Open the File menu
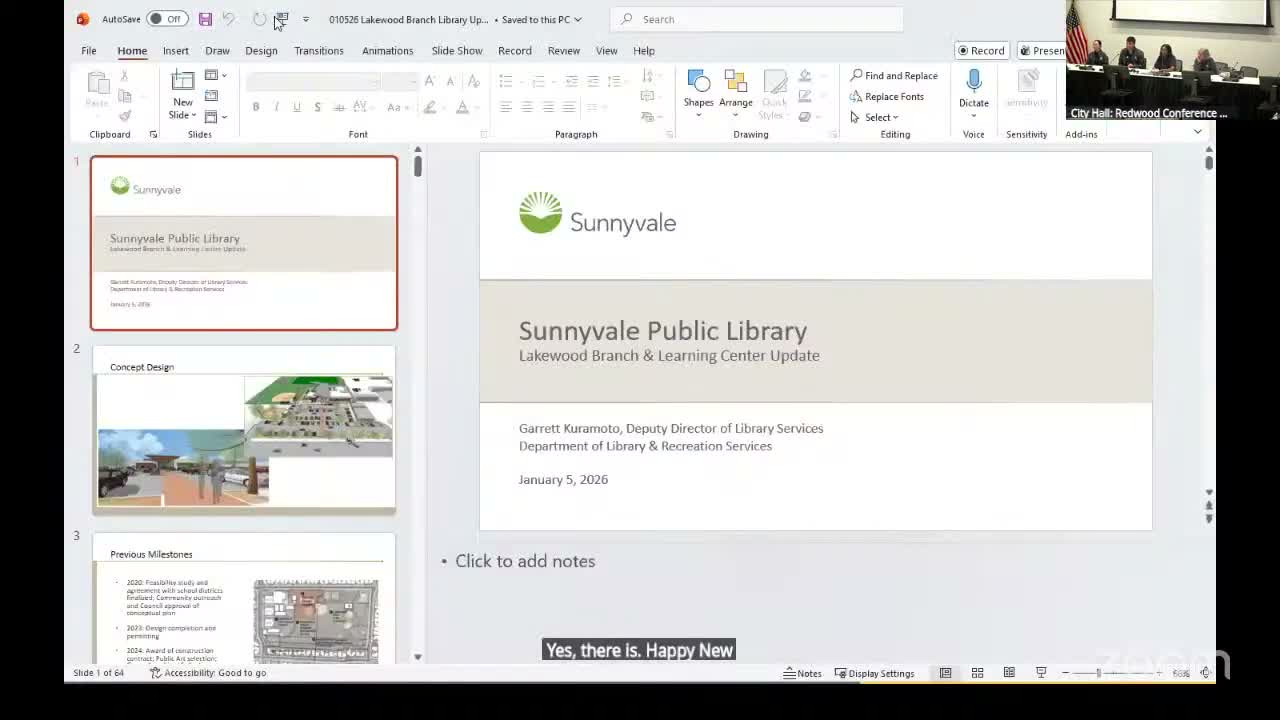The height and width of the screenshot is (720, 1280). point(89,50)
